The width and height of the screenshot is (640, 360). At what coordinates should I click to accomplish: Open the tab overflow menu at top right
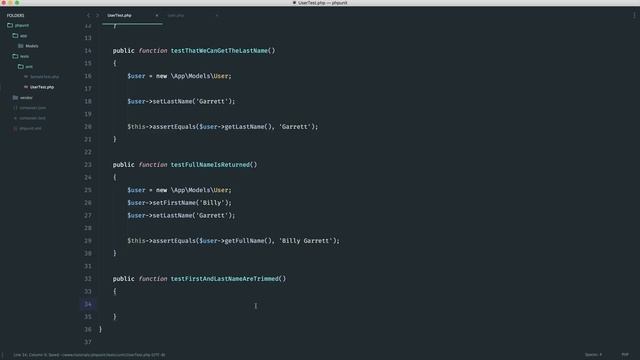[x=634, y=16]
